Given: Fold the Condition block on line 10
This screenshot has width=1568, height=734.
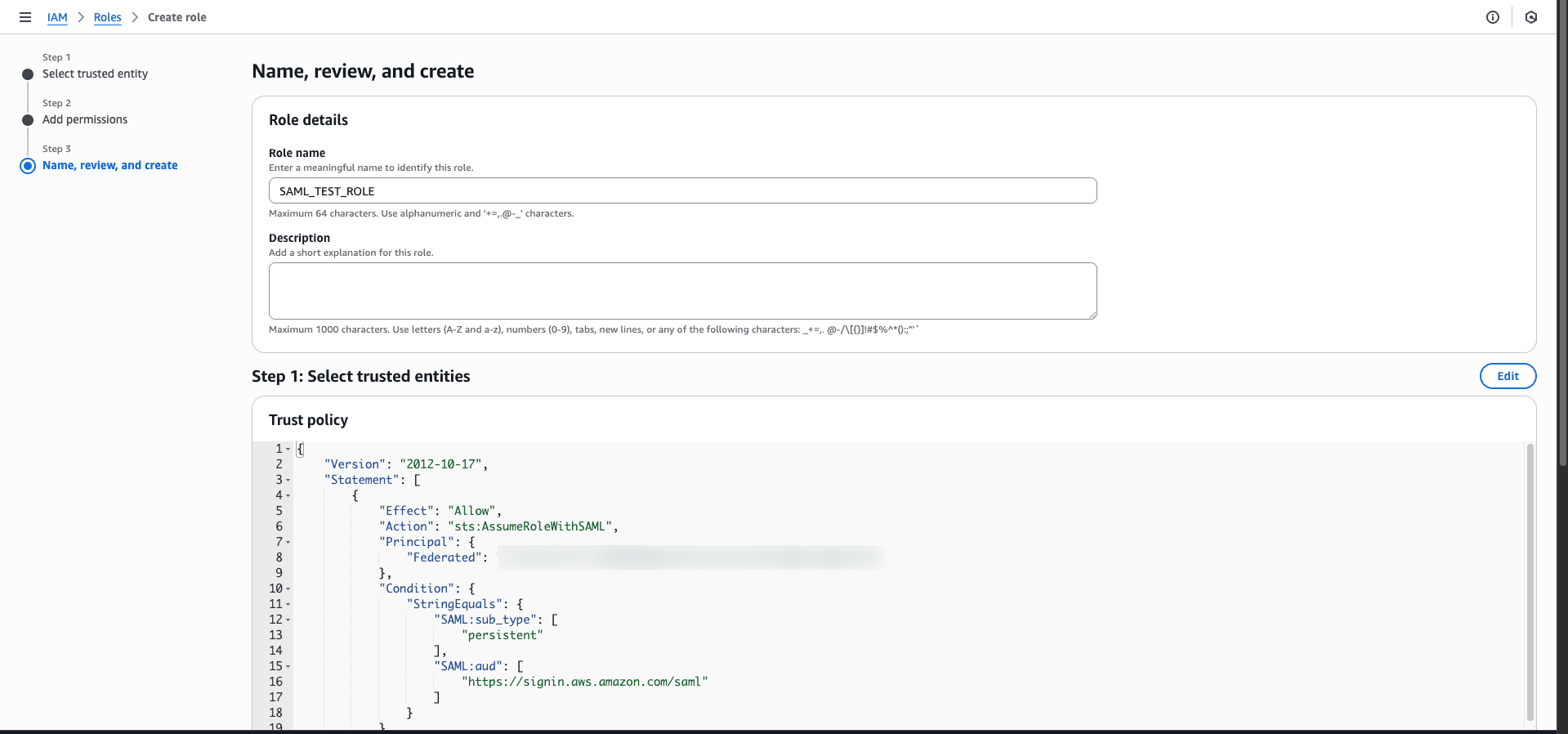Looking at the screenshot, I should point(288,589).
